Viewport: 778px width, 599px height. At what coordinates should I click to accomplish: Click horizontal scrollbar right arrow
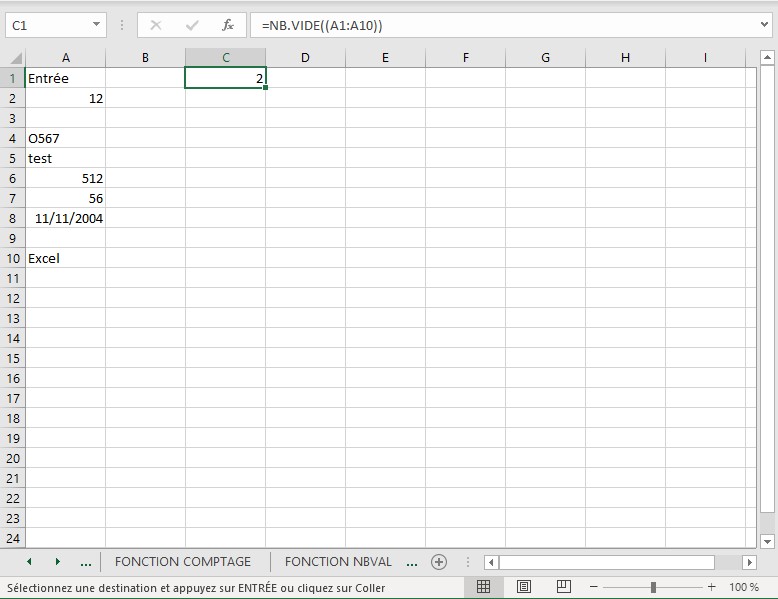coord(749,562)
